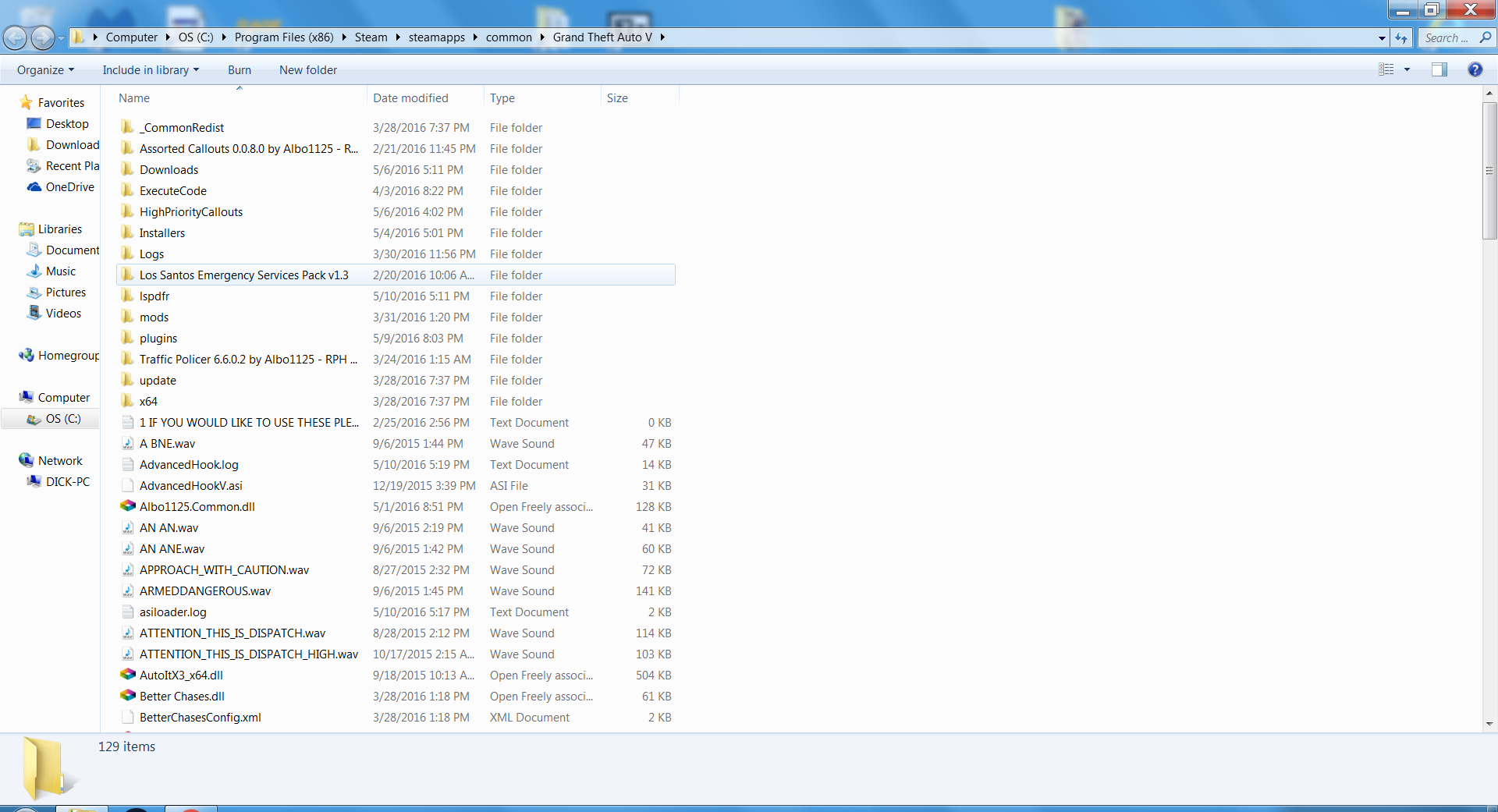Select the mods folder
1498x812 pixels.
pos(396,317)
